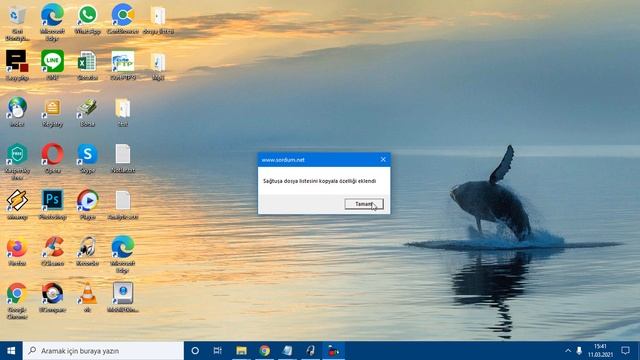Click the Tamam button in the dialog

(x=364, y=204)
